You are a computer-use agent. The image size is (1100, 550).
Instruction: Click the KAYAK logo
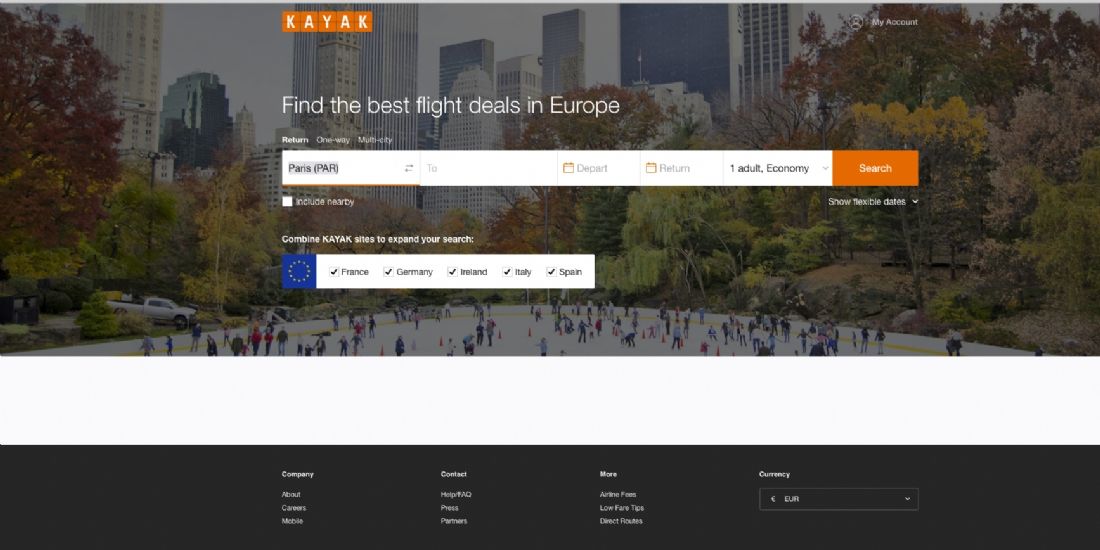(x=327, y=22)
